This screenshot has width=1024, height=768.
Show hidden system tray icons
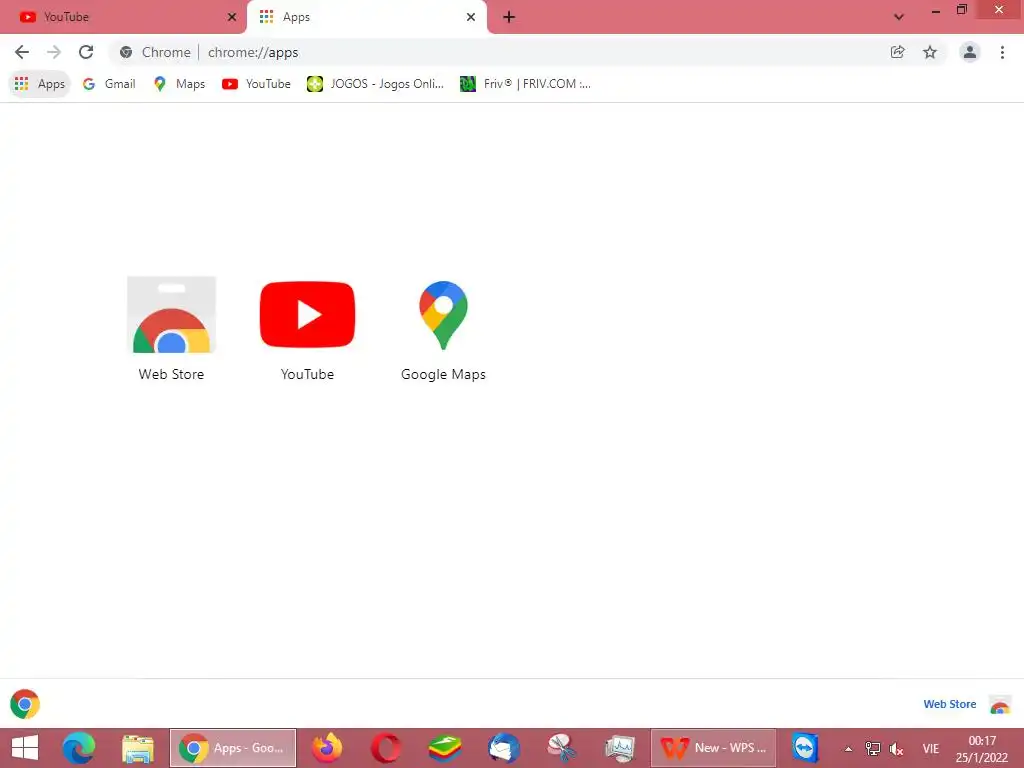[x=848, y=749]
